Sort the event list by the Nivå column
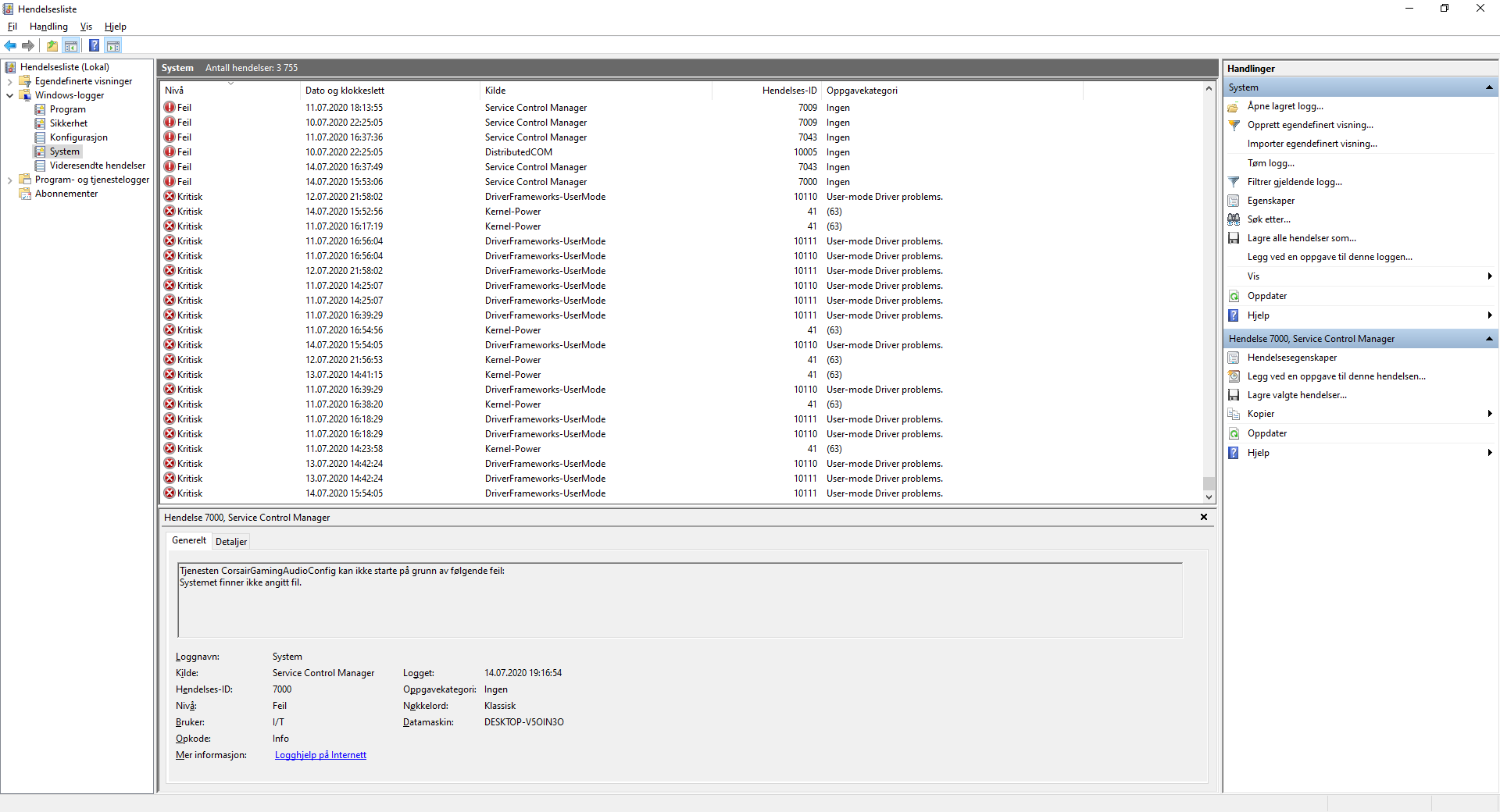Viewport: 1500px width, 812px height. coord(230,91)
